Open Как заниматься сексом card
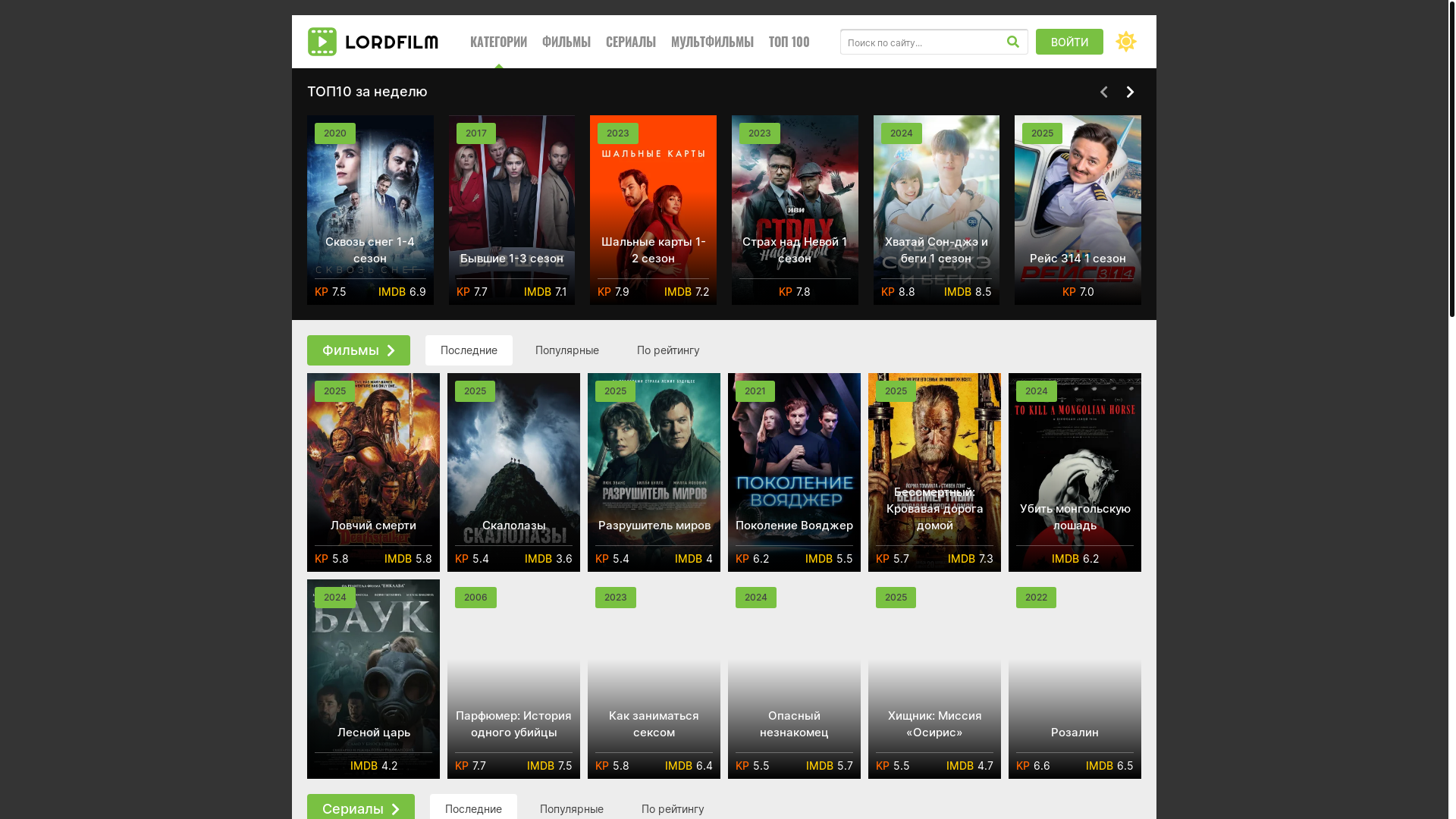The width and height of the screenshot is (1456, 819). click(x=654, y=679)
